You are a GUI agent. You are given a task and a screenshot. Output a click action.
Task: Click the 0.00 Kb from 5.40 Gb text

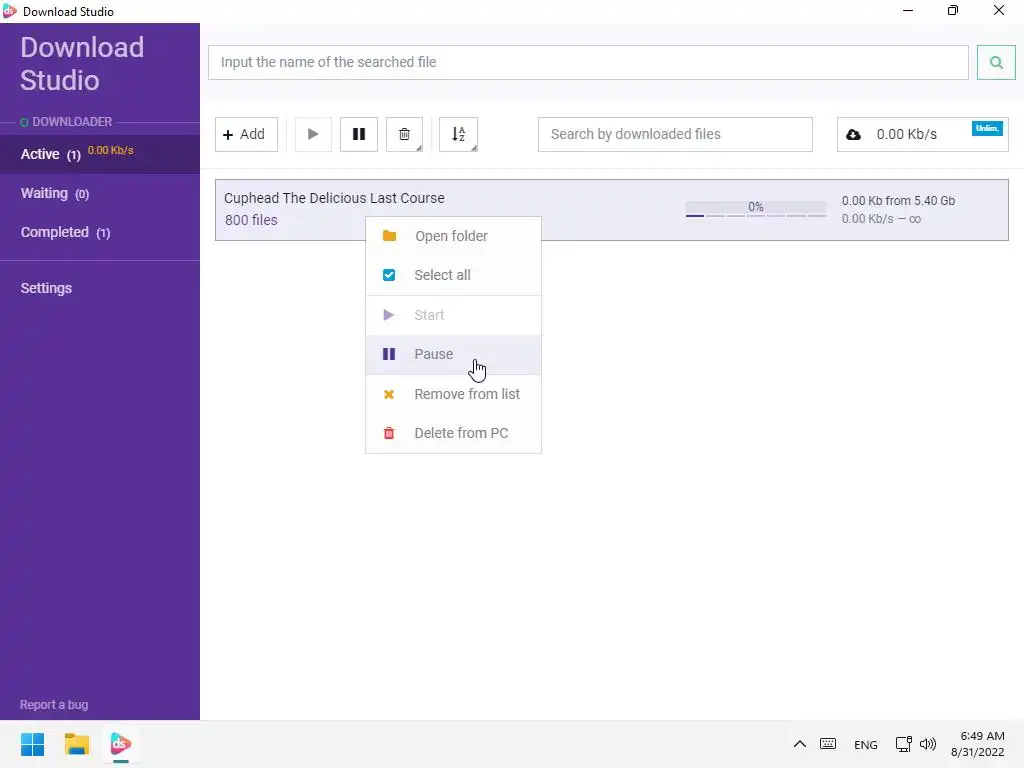899,200
